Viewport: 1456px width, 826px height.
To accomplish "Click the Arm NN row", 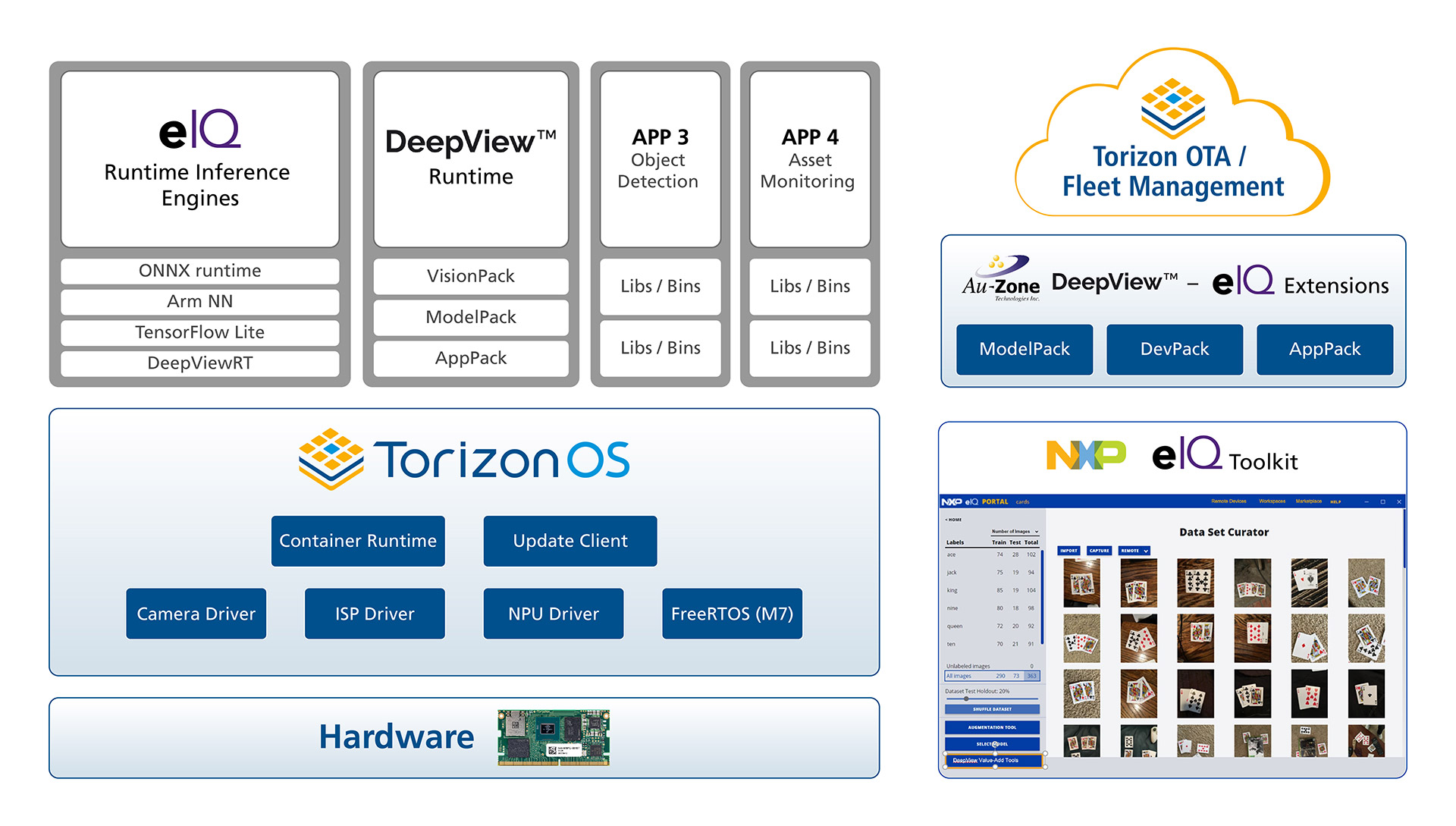I will 200,302.
